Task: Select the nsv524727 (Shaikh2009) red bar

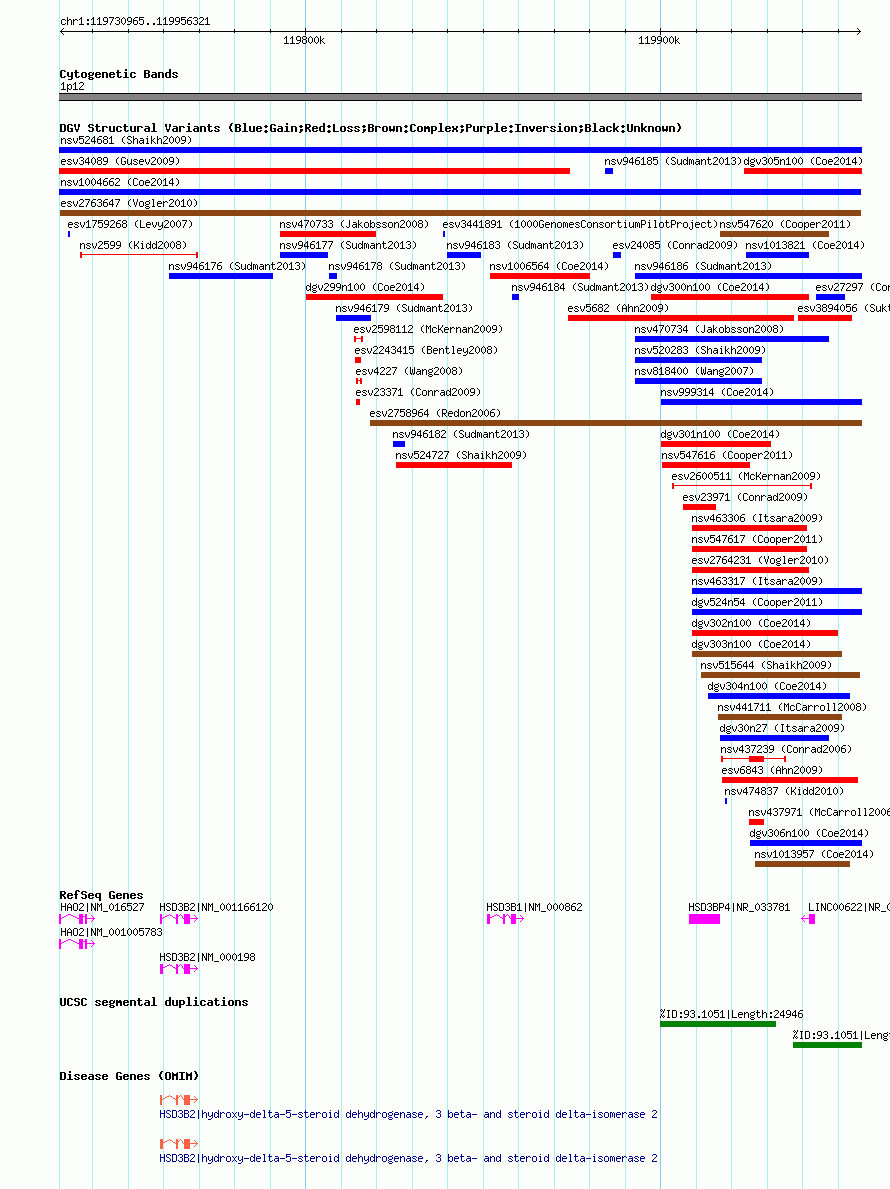Action: pos(454,465)
